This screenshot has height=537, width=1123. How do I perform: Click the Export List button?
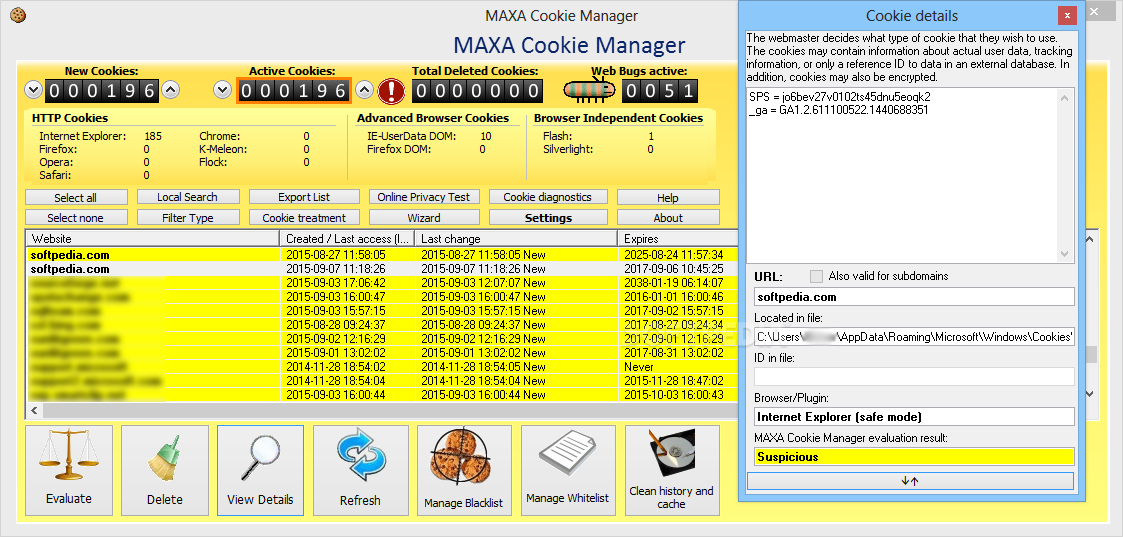point(304,197)
